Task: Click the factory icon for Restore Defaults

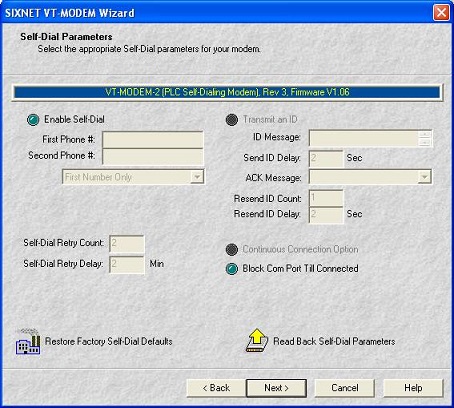Action: pos(28,342)
